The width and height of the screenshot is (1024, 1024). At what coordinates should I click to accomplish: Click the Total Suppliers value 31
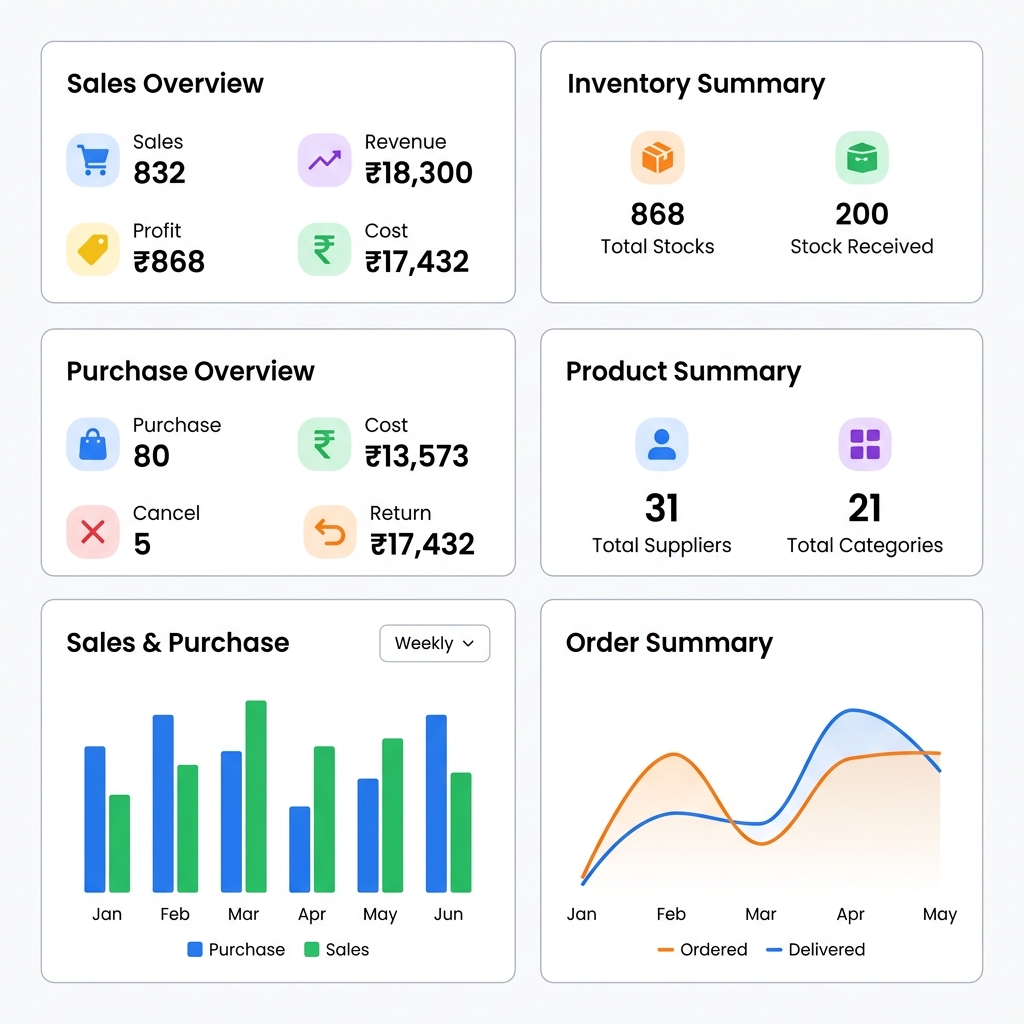click(x=662, y=508)
